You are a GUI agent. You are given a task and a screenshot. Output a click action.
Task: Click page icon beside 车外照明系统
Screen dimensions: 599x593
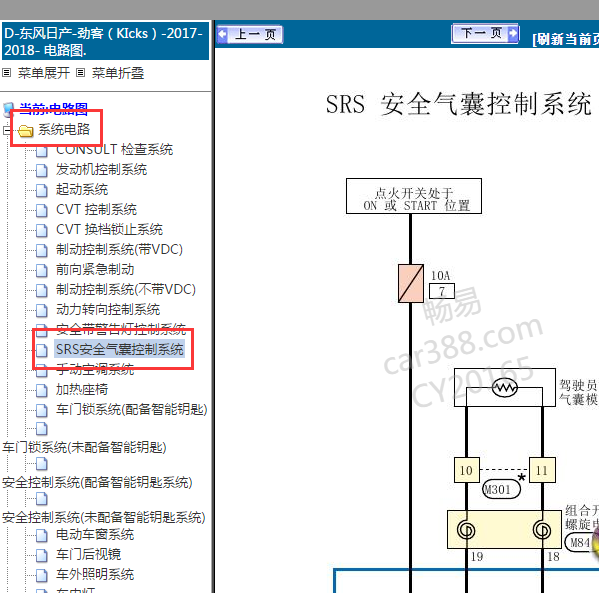[42, 575]
